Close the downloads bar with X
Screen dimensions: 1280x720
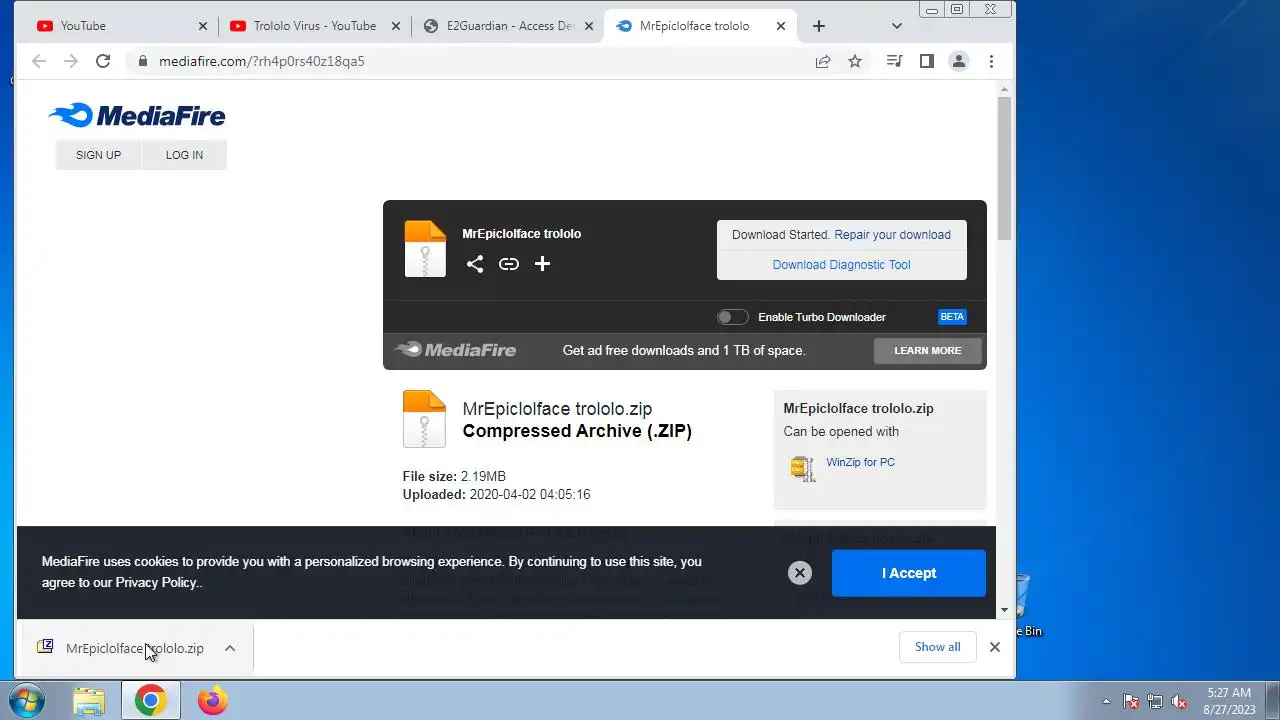pyautogui.click(x=995, y=647)
